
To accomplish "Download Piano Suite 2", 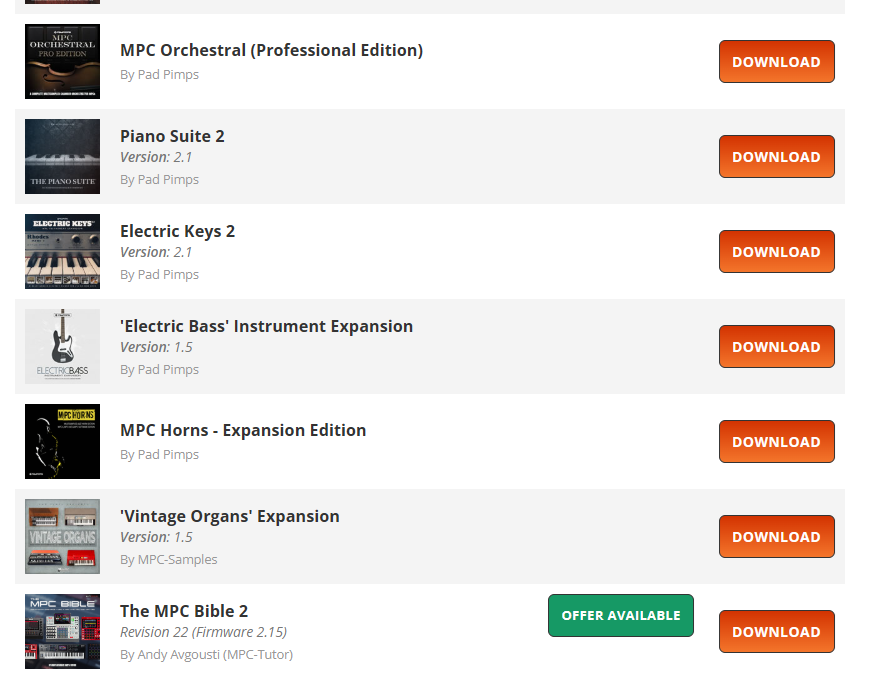I will click(776, 156).
